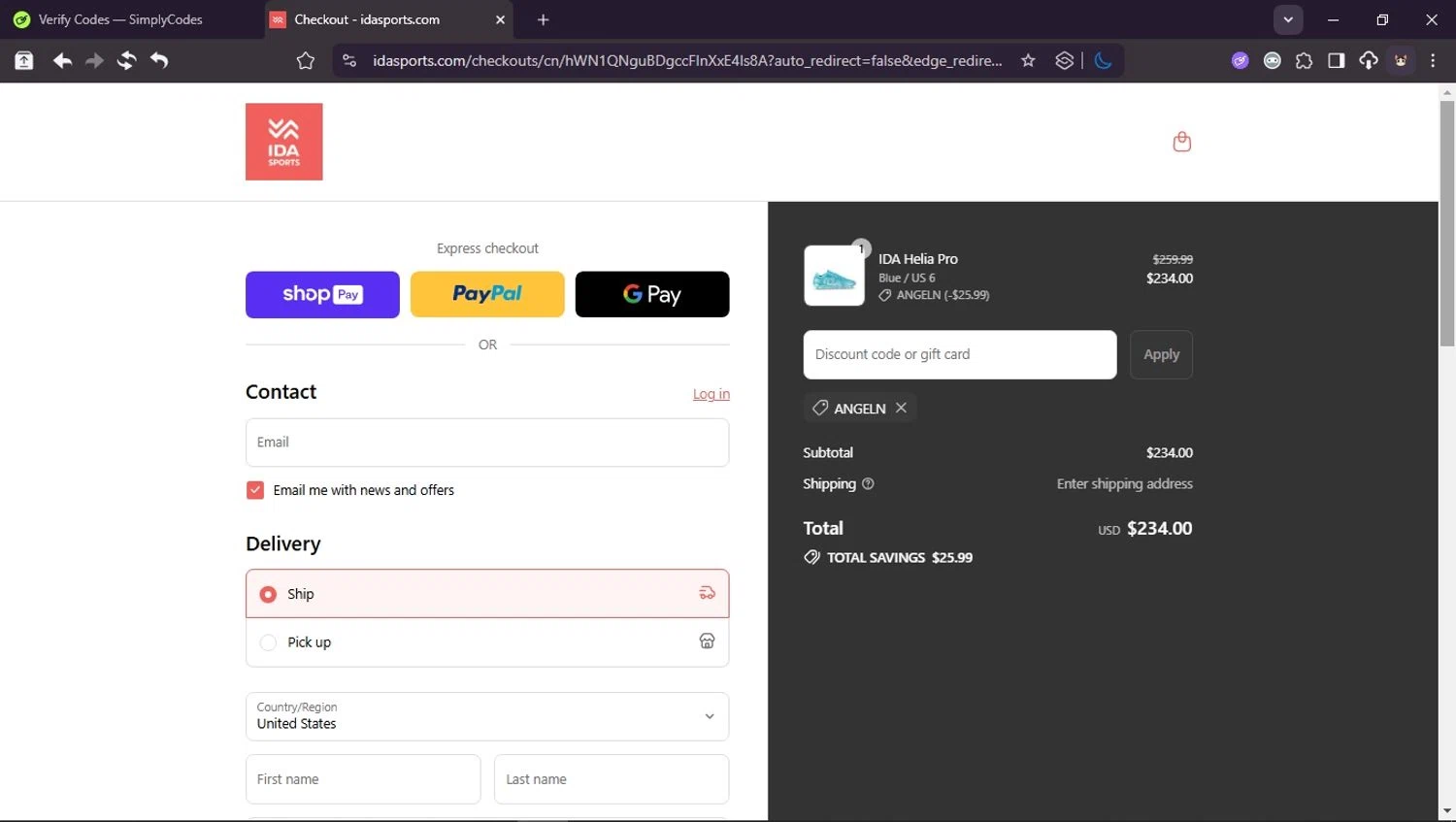Viewport: 1456px width, 822px height.
Task: Click the truck icon in Ship row
Action: coord(708,593)
